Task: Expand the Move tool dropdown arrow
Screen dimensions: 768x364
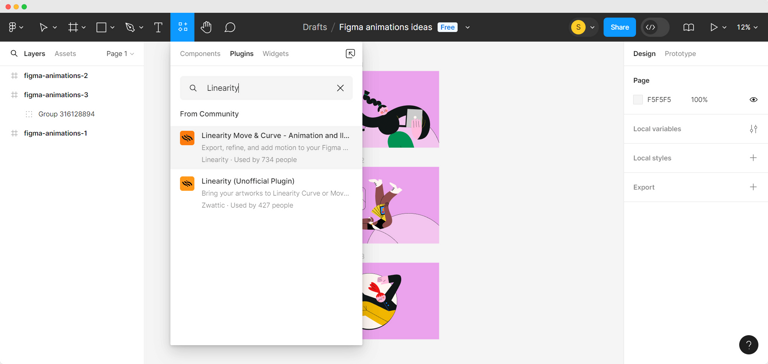Action: pos(55,28)
